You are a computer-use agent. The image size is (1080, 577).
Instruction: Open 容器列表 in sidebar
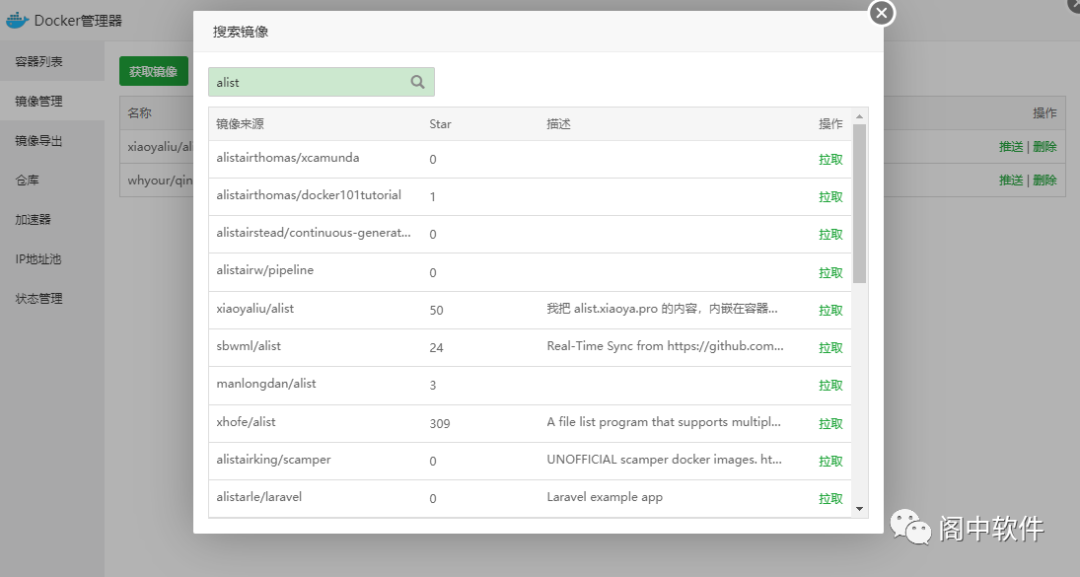click(39, 61)
